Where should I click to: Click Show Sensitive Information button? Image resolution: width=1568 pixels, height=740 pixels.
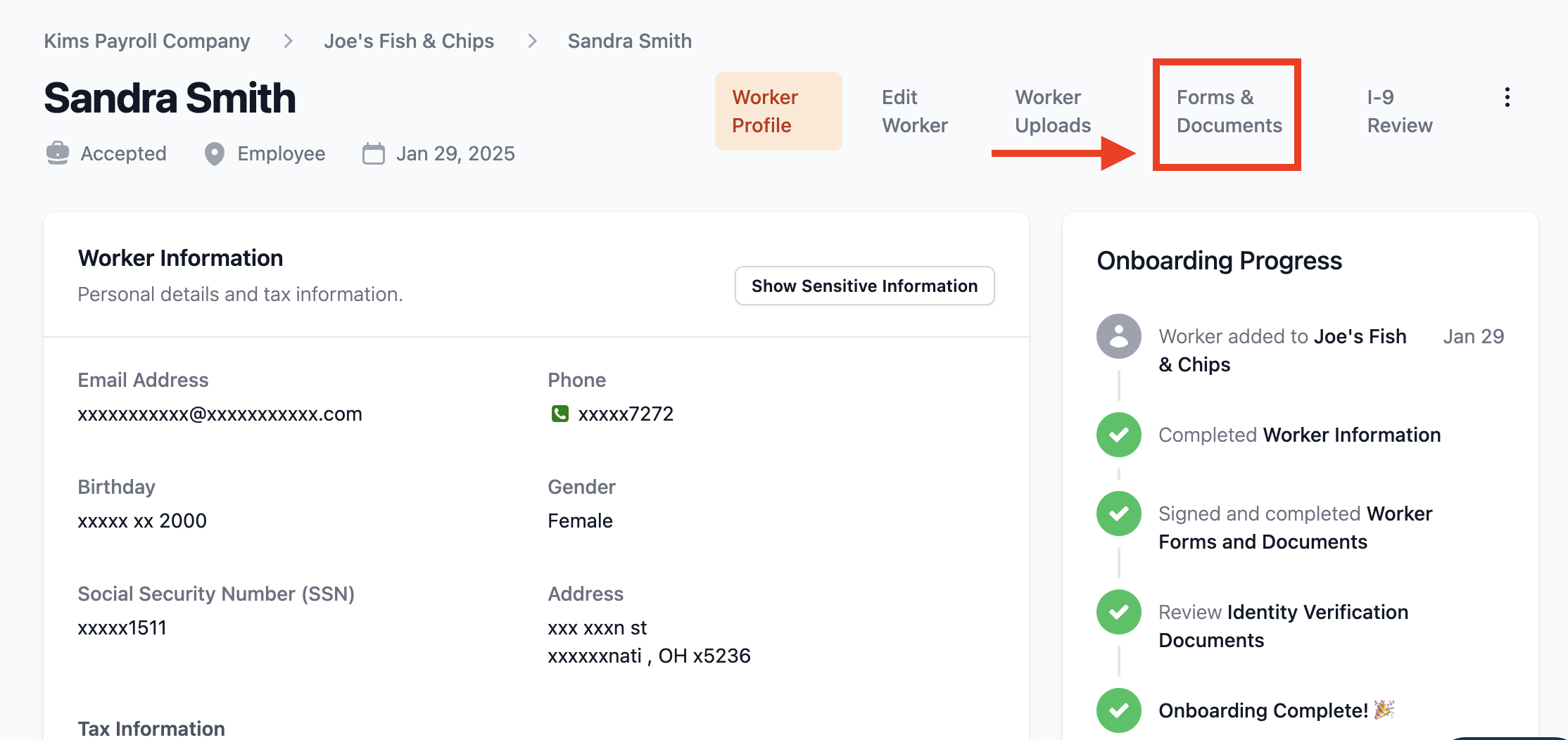[864, 286]
